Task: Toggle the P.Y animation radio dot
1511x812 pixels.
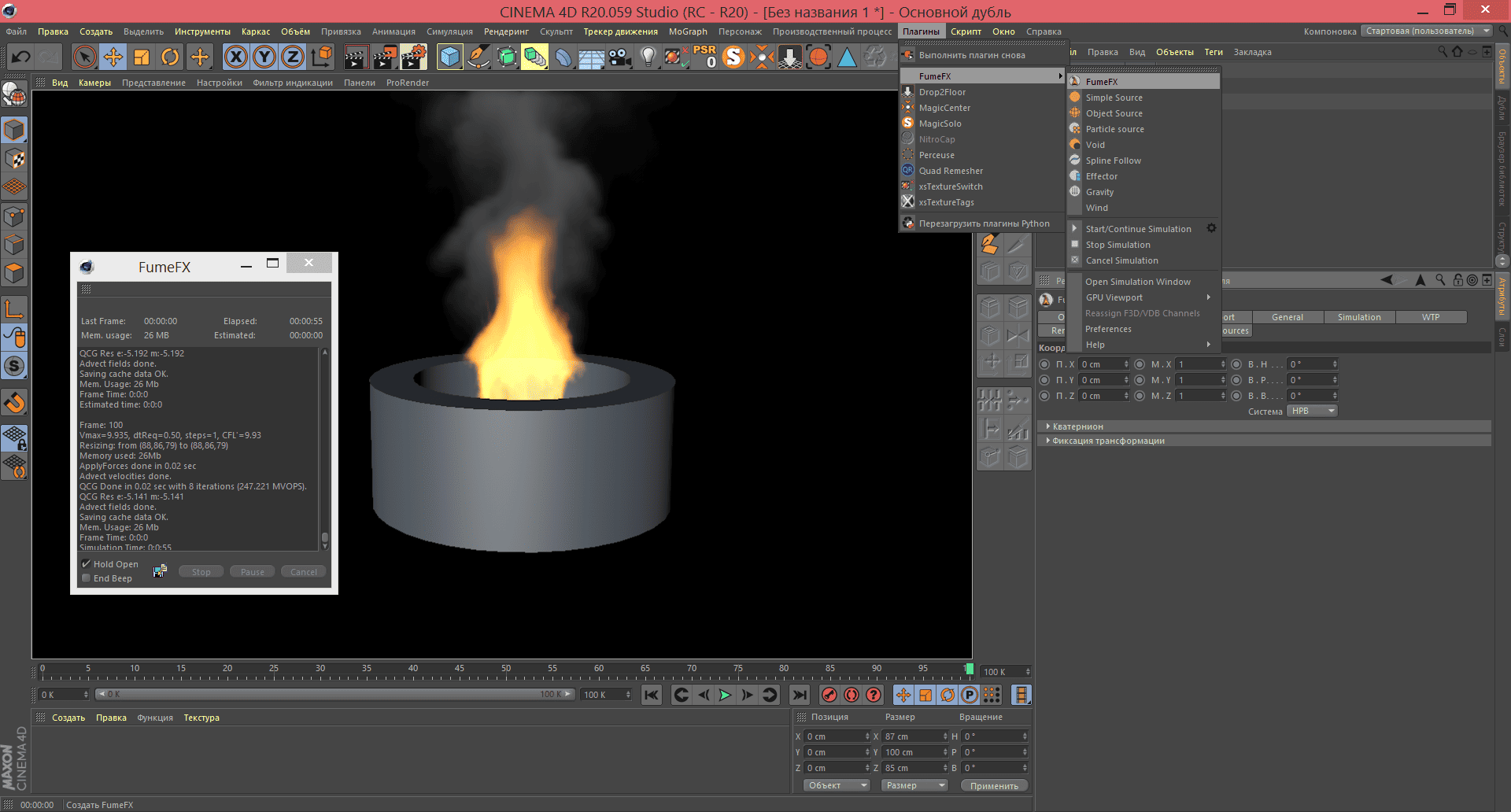Action: (x=1044, y=380)
